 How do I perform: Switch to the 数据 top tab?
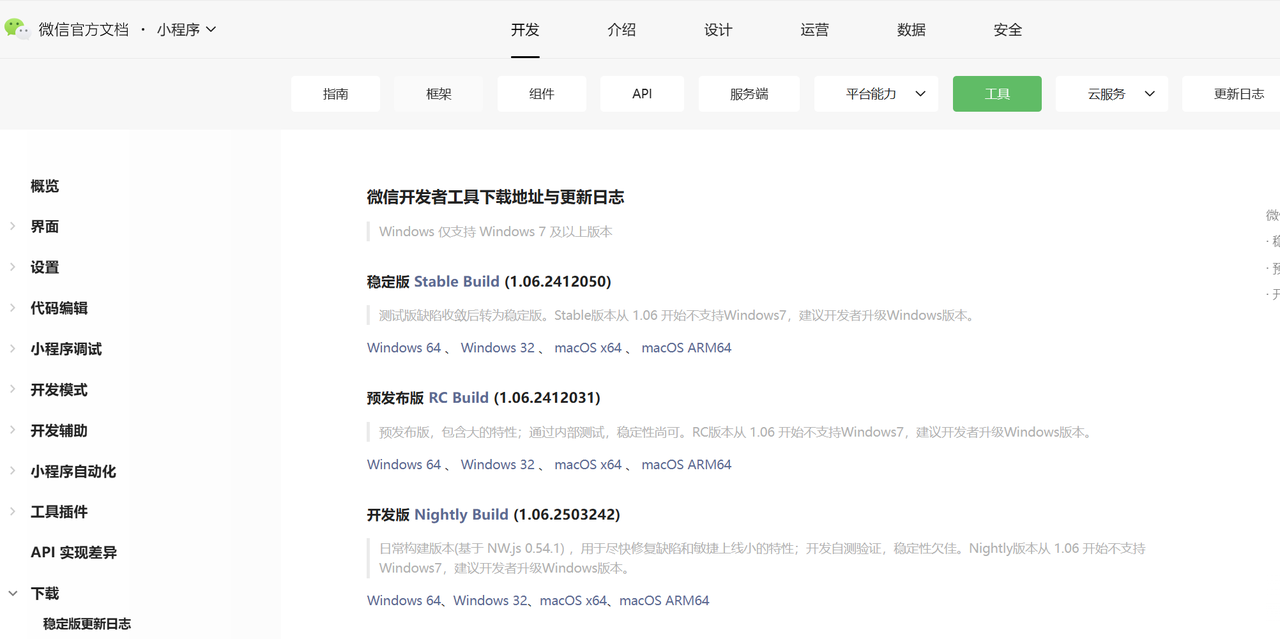(x=911, y=30)
